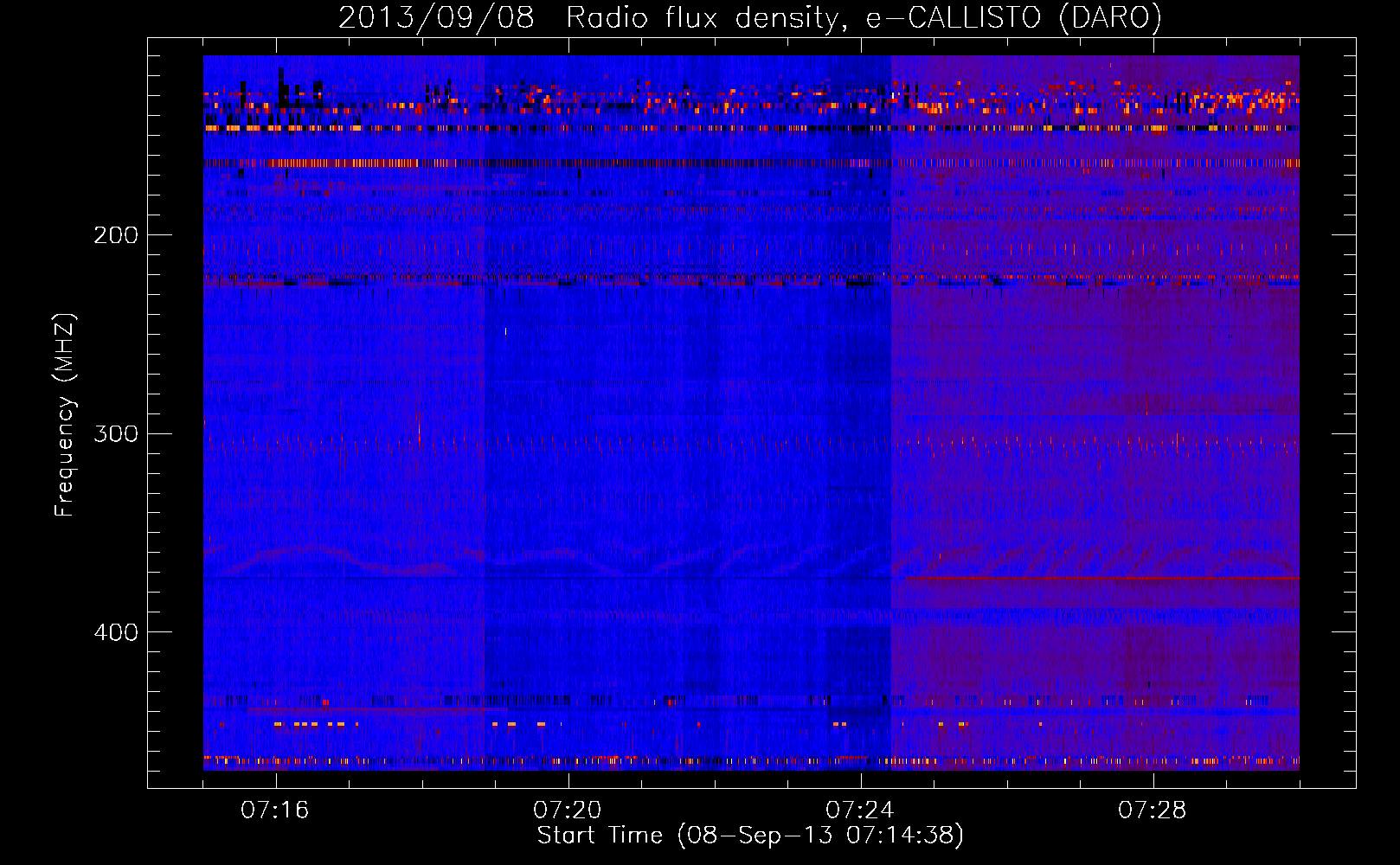This screenshot has width=1400, height=865.
Task: Click the 07:16 time tick label
Action: 275,811
